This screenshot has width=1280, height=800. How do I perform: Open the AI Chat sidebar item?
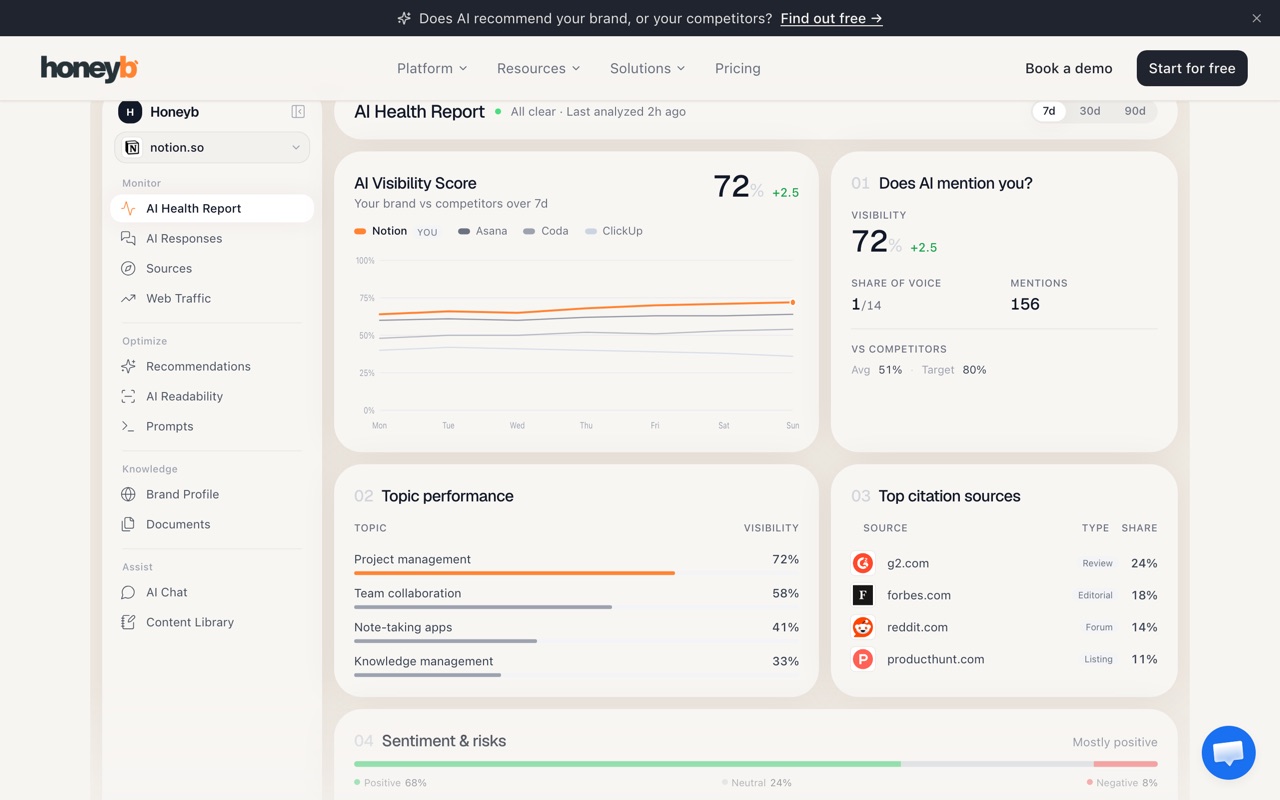[x=212, y=593]
